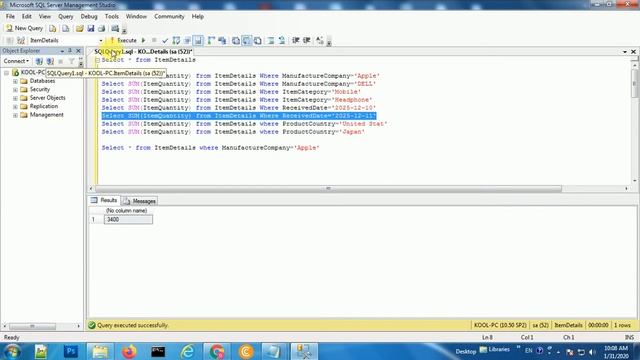Click the Object Explorer horizontal scrollbar

point(32,326)
